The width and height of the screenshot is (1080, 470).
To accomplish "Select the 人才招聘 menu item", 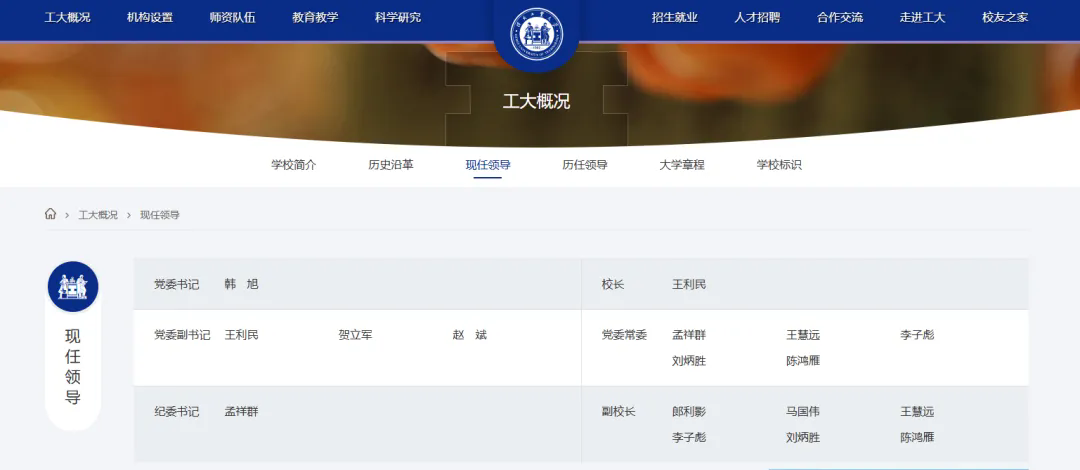I will click(757, 17).
